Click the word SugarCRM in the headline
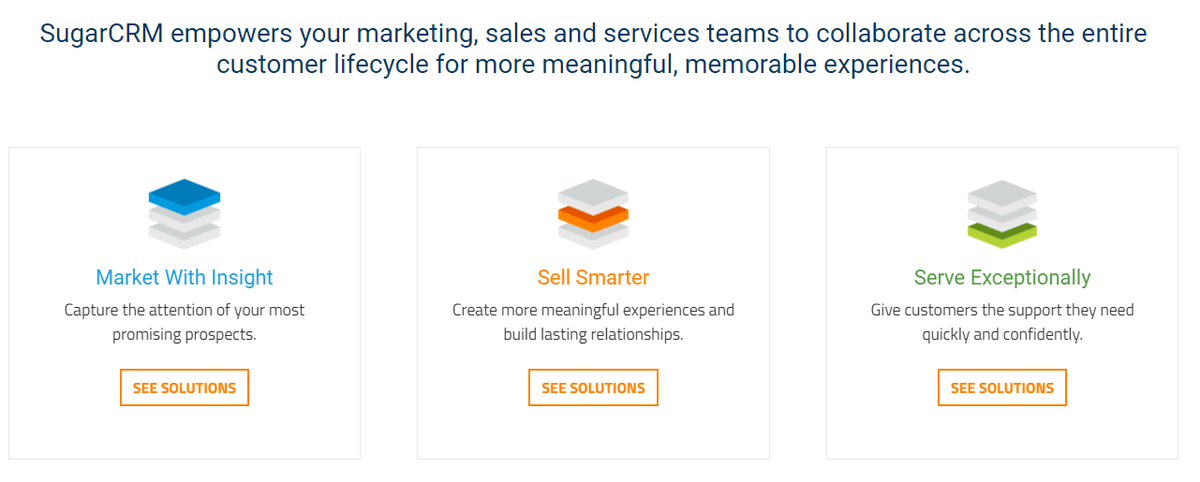Viewport: 1200px width, 482px height. [103, 34]
